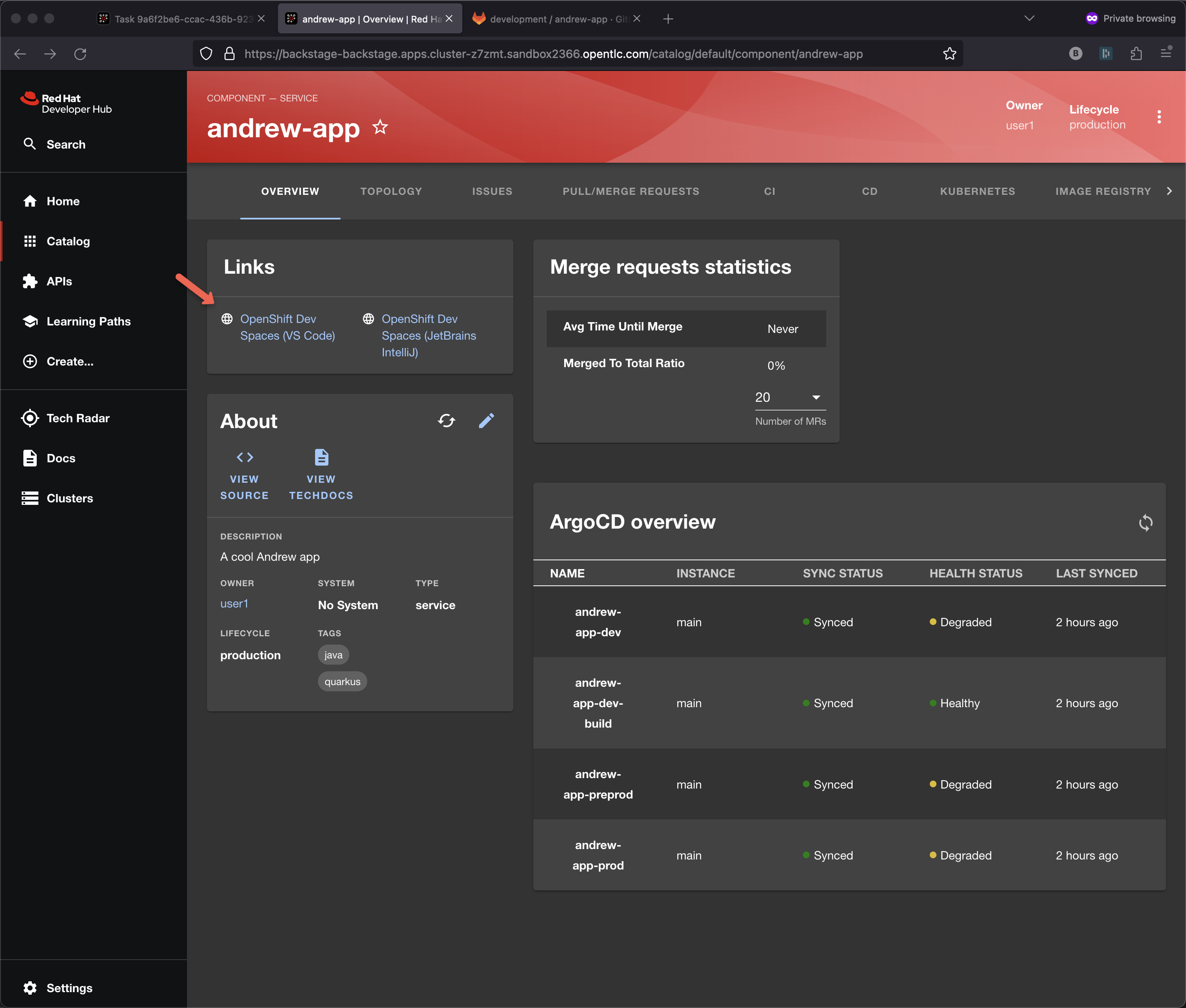Open the user1 owner link
Screen dimensions: 1186x1008
tap(235, 604)
